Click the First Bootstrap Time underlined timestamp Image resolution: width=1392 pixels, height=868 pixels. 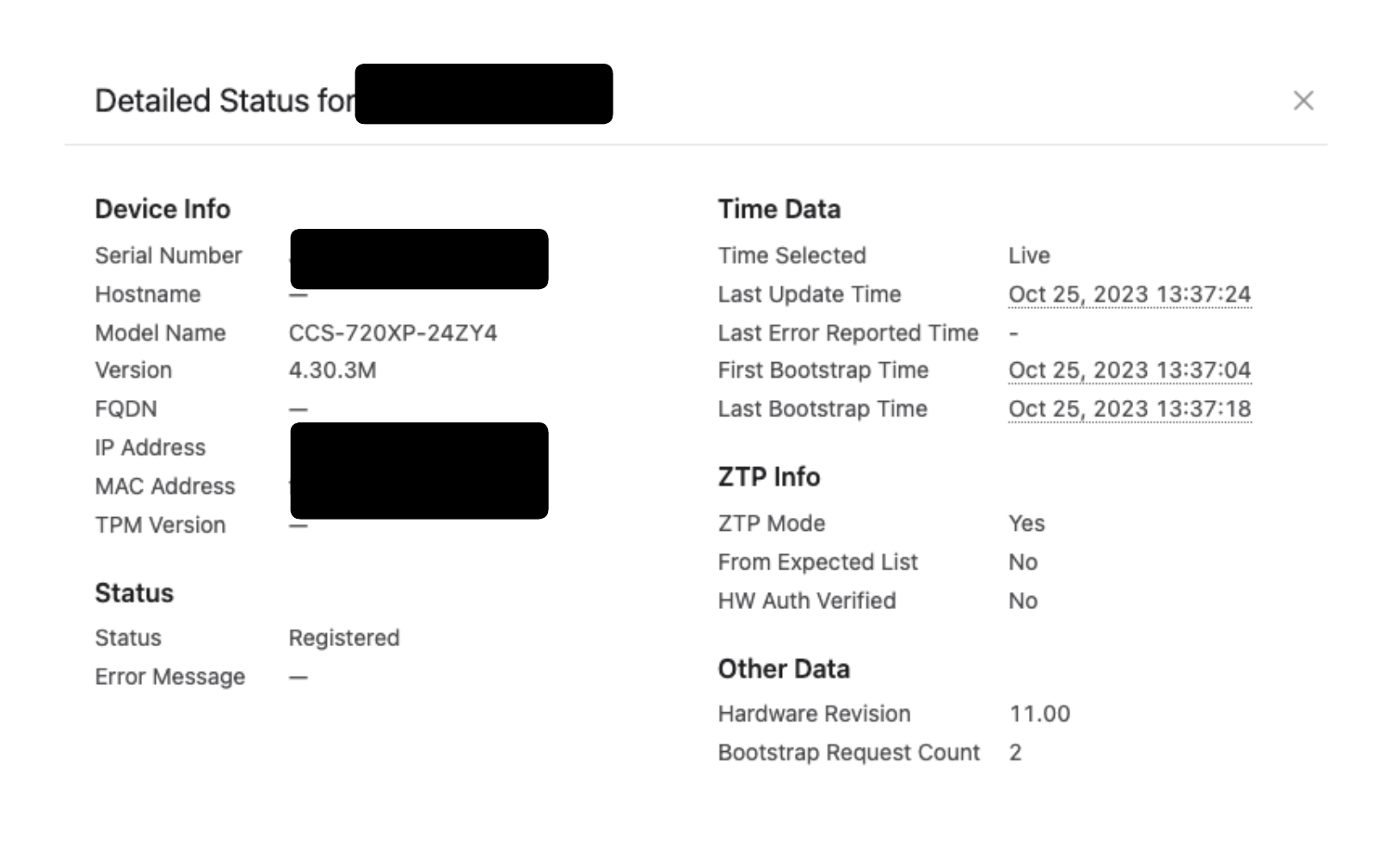pyautogui.click(x=1130, y=370)
